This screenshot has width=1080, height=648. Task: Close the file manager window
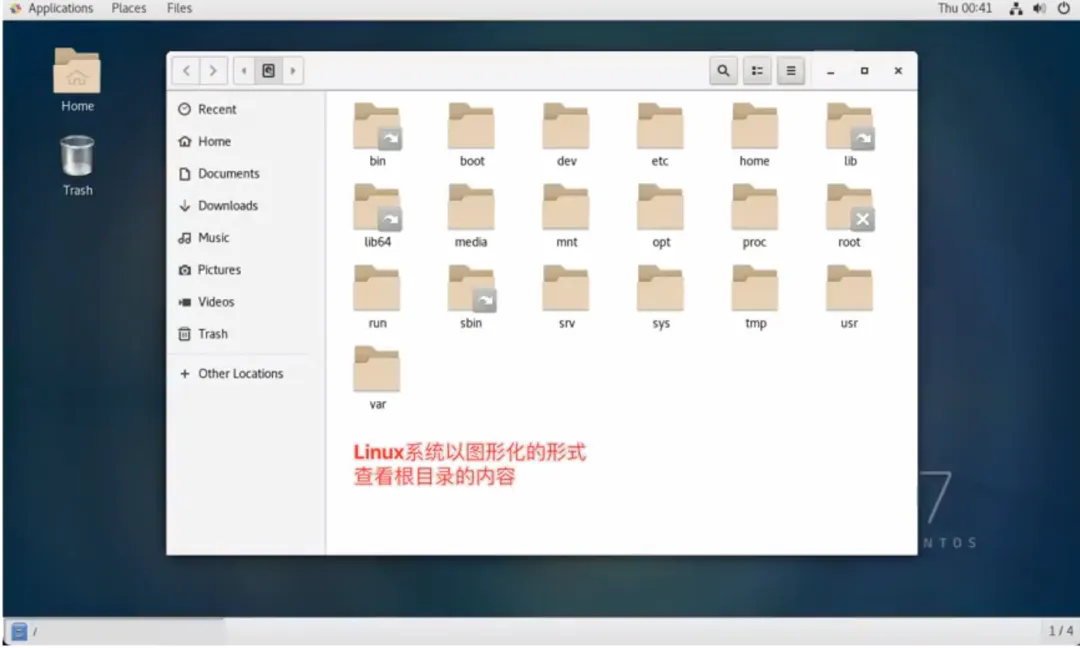click(x=898, y=70)
